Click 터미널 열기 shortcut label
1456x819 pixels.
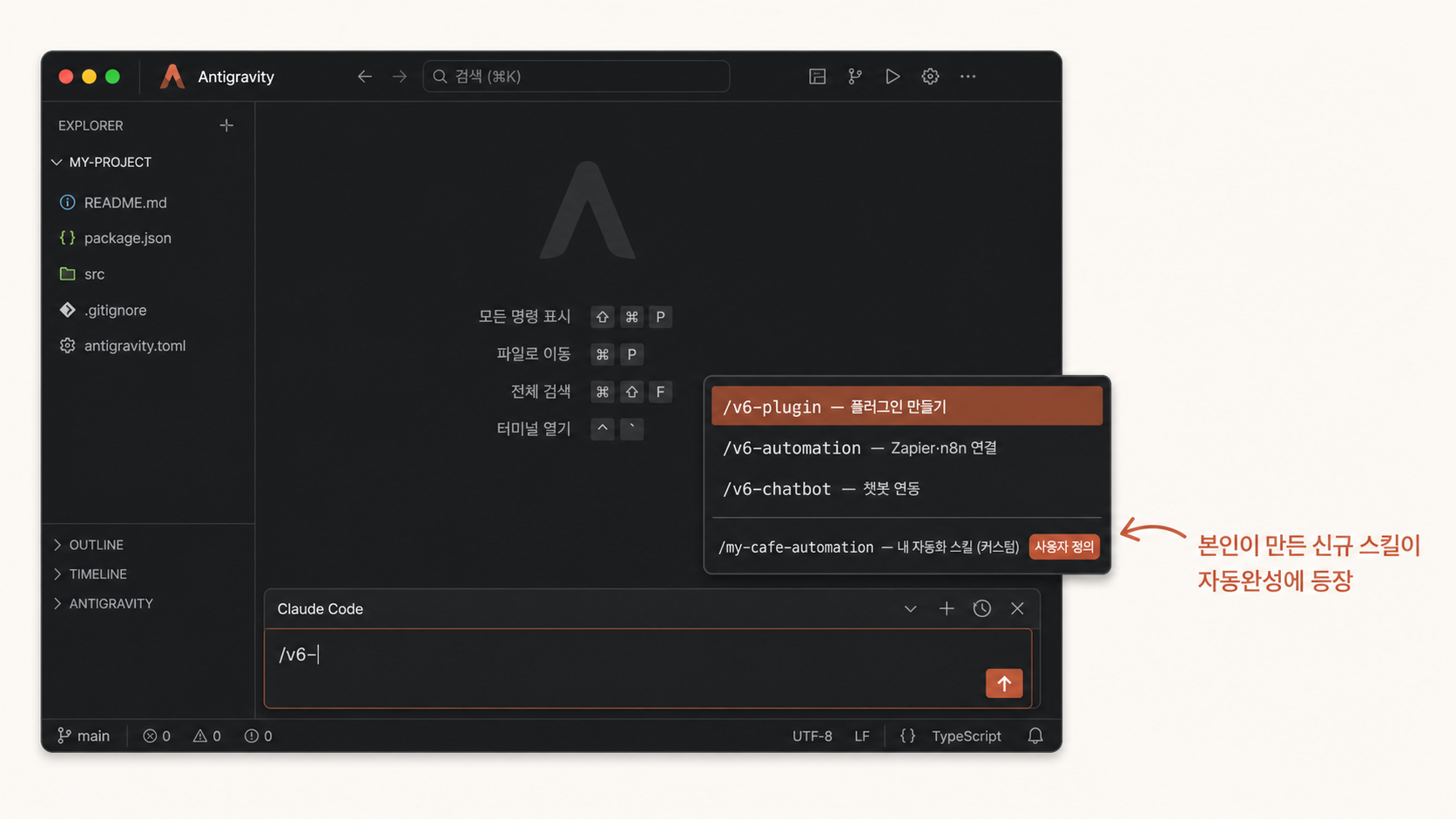coord(533,429)
